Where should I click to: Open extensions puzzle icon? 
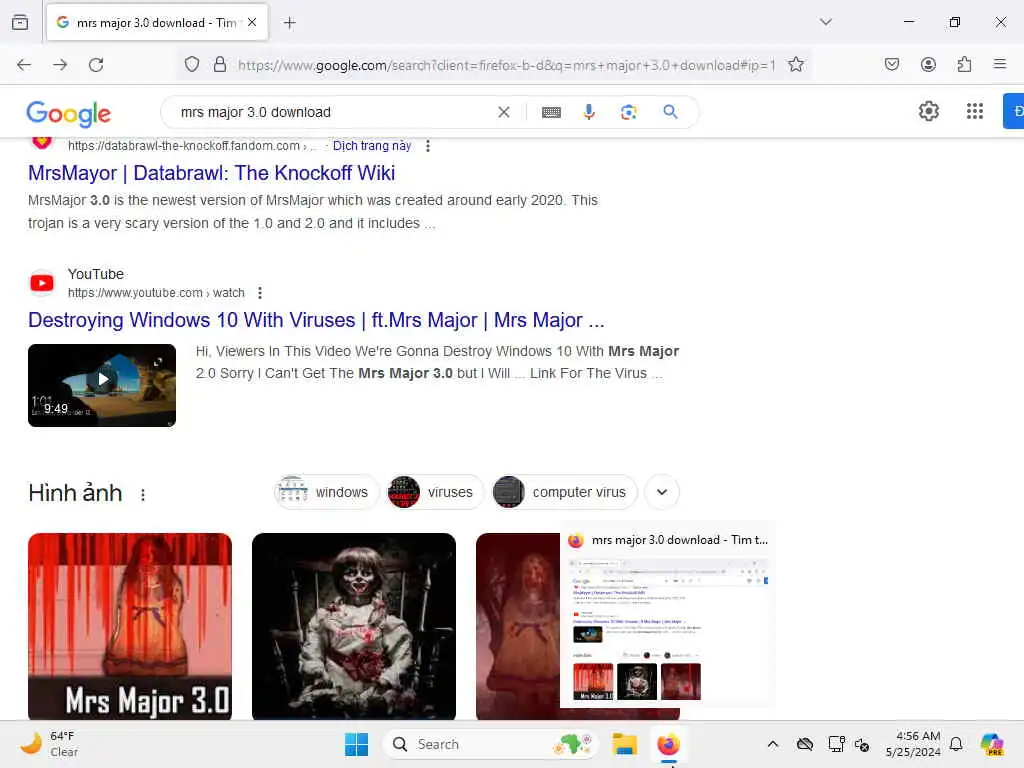(964, 65)
